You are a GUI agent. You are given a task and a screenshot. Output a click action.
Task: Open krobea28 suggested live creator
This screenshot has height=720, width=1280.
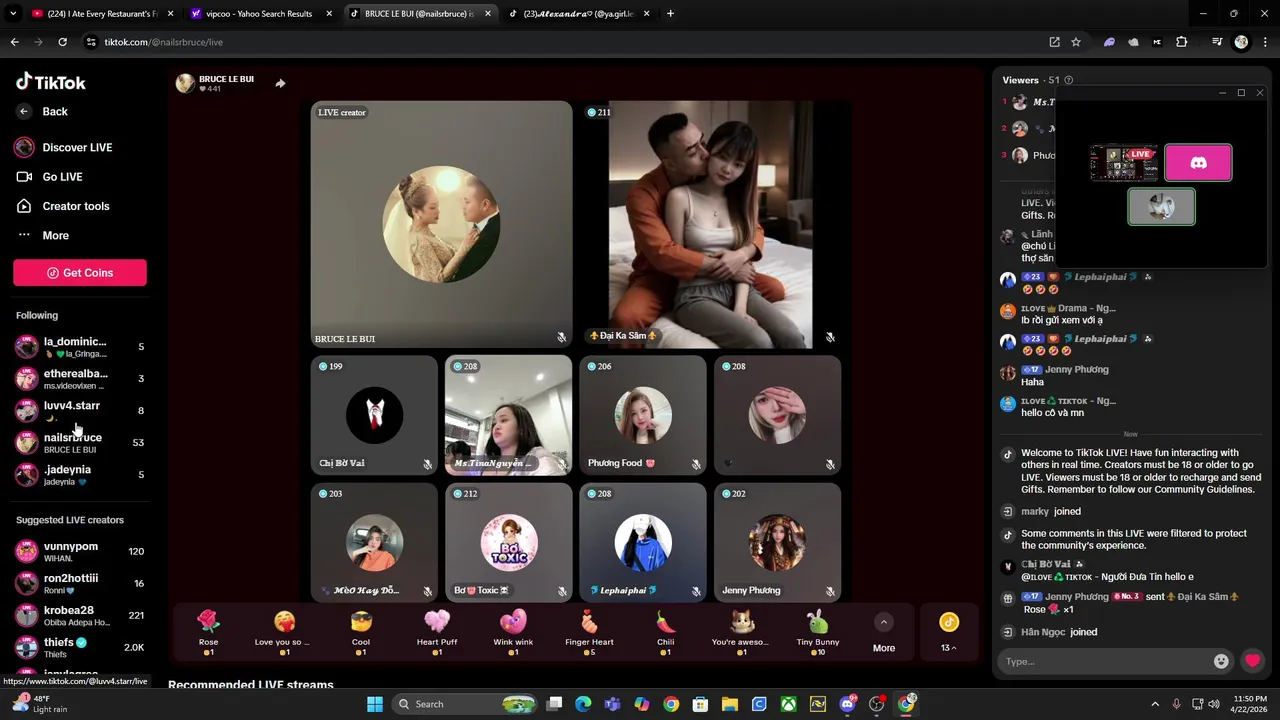[80, 615]
